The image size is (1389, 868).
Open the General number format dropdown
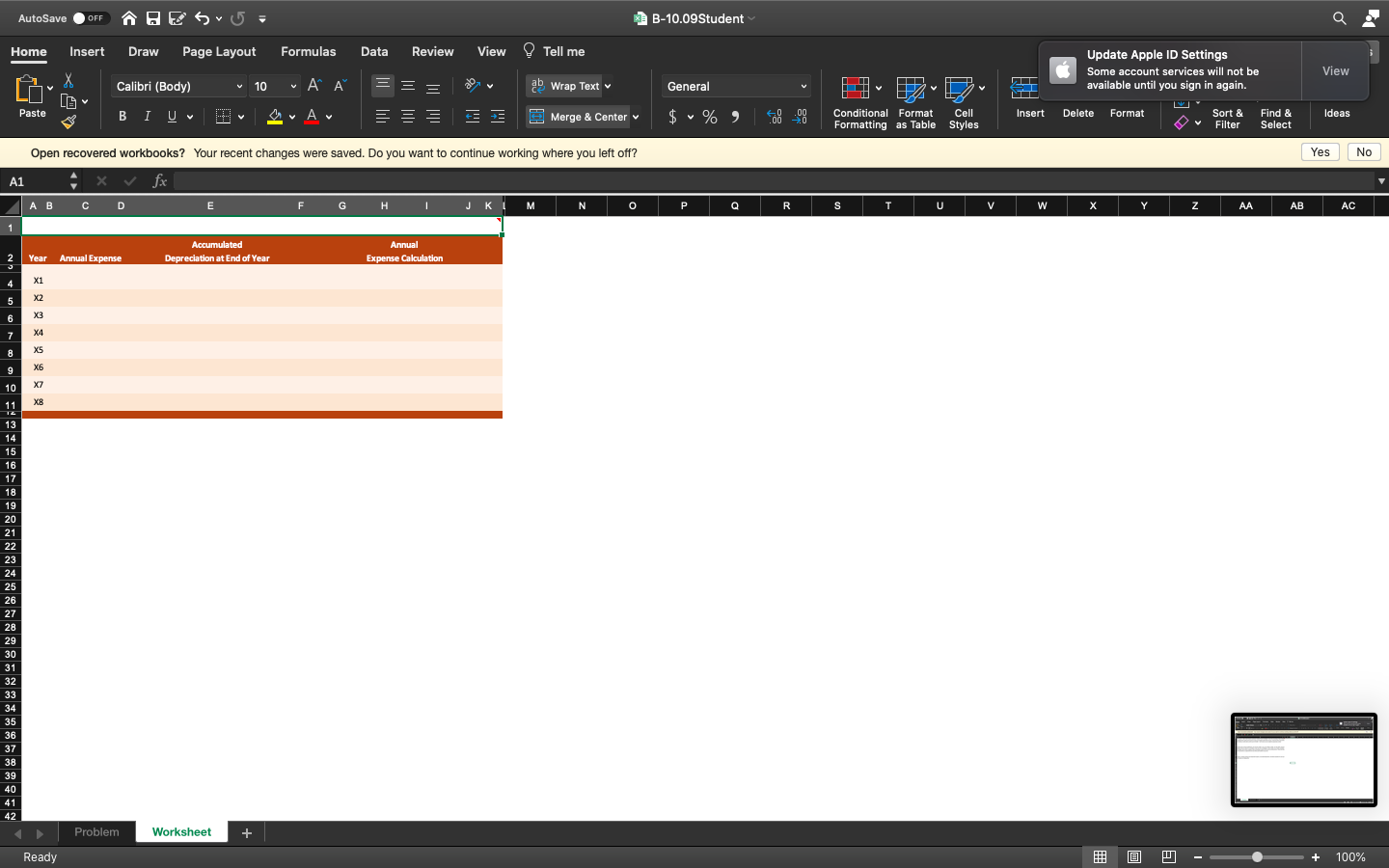[x=735, y=86]
